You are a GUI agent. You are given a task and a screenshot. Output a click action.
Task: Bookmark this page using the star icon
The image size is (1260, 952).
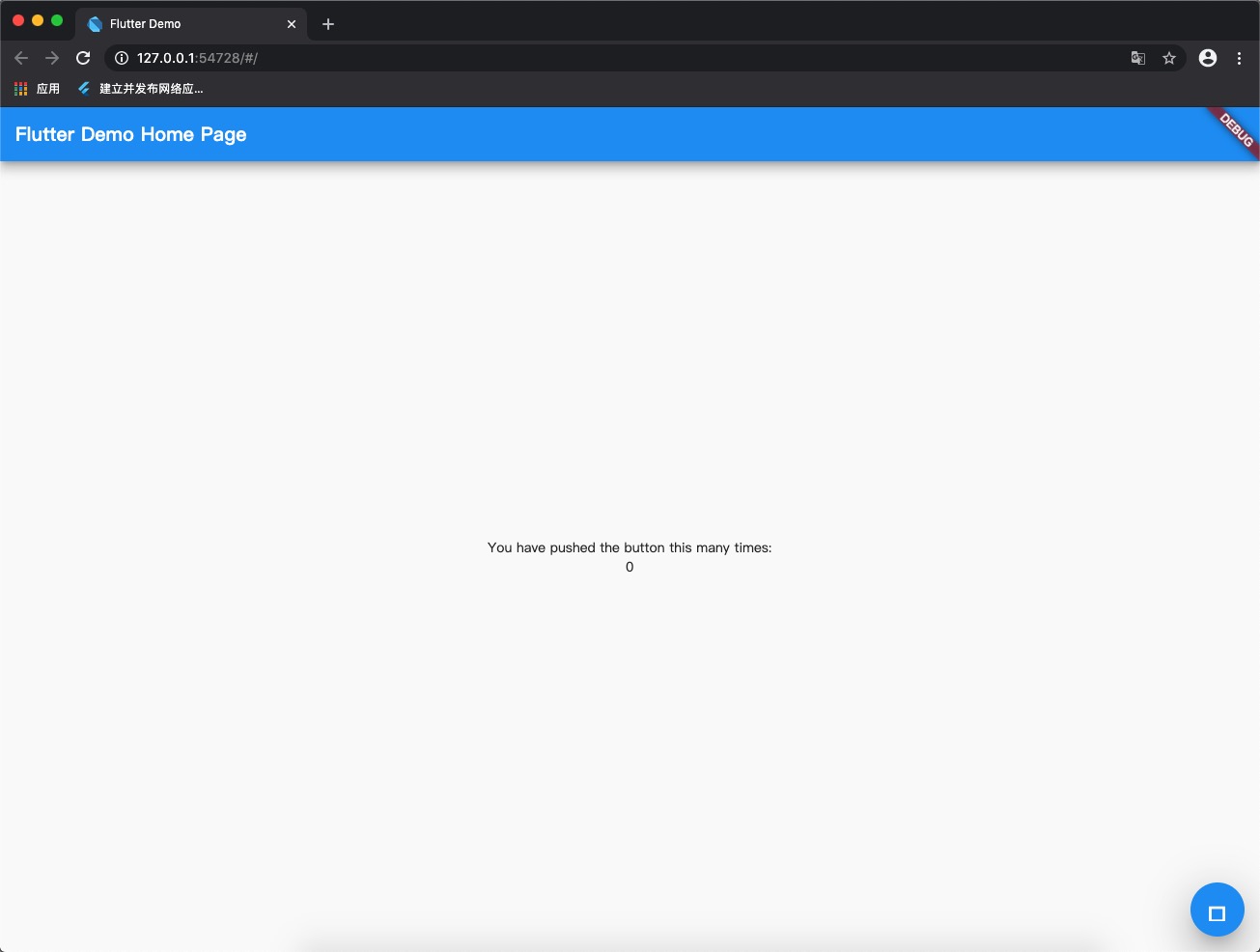point(1169,58)
